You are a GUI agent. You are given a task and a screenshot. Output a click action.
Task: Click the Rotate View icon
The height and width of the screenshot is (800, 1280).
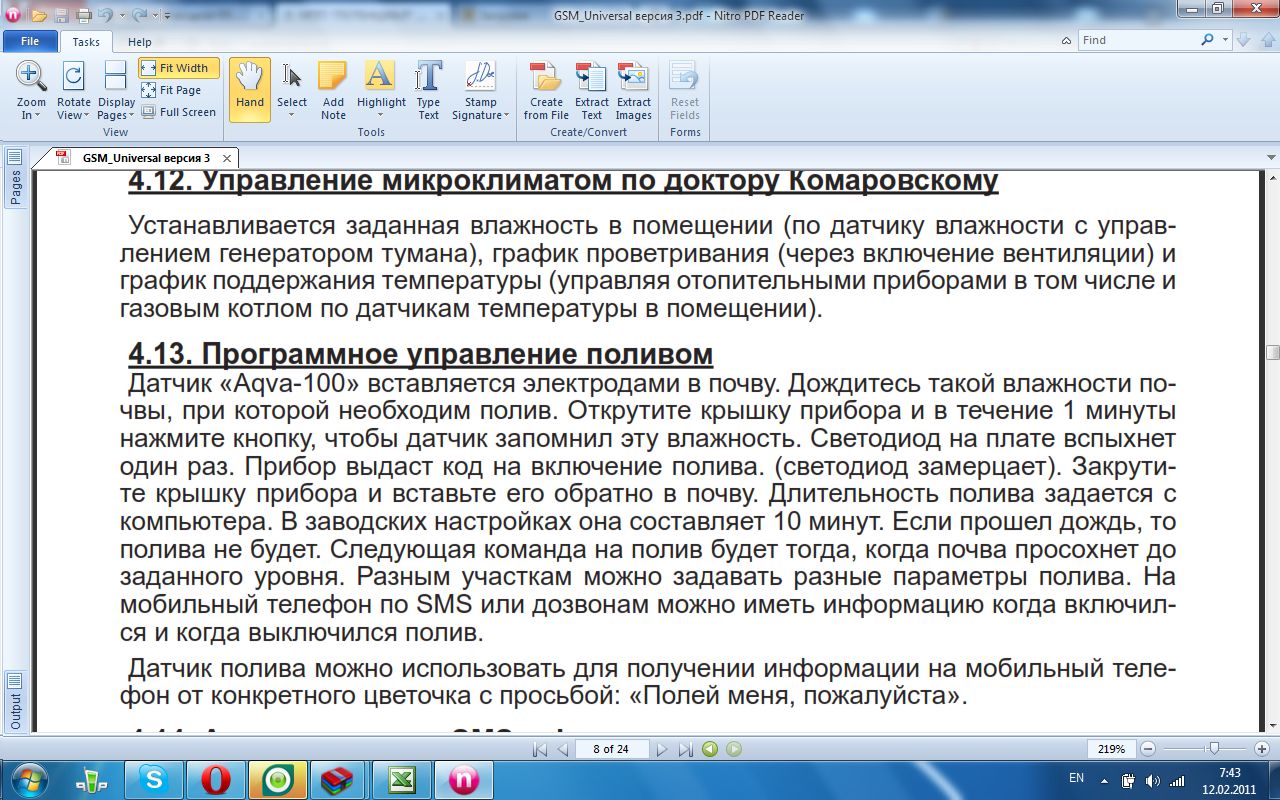tap(73, 76)
